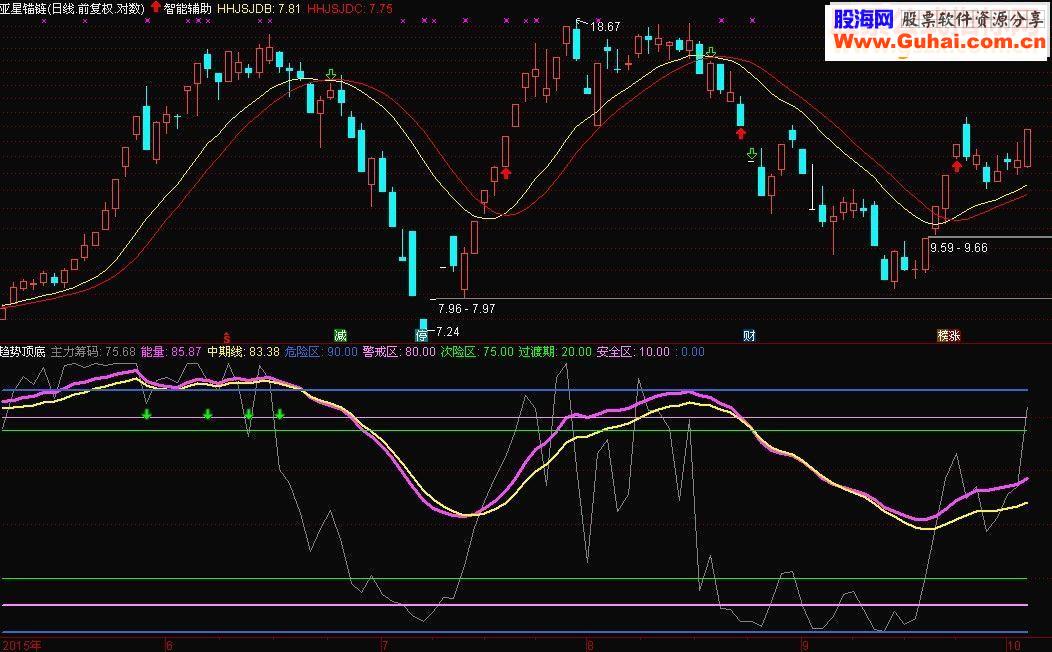Click the 2015年 time axis label
This screenshot has height=652, width=1052.
point(21,645)
